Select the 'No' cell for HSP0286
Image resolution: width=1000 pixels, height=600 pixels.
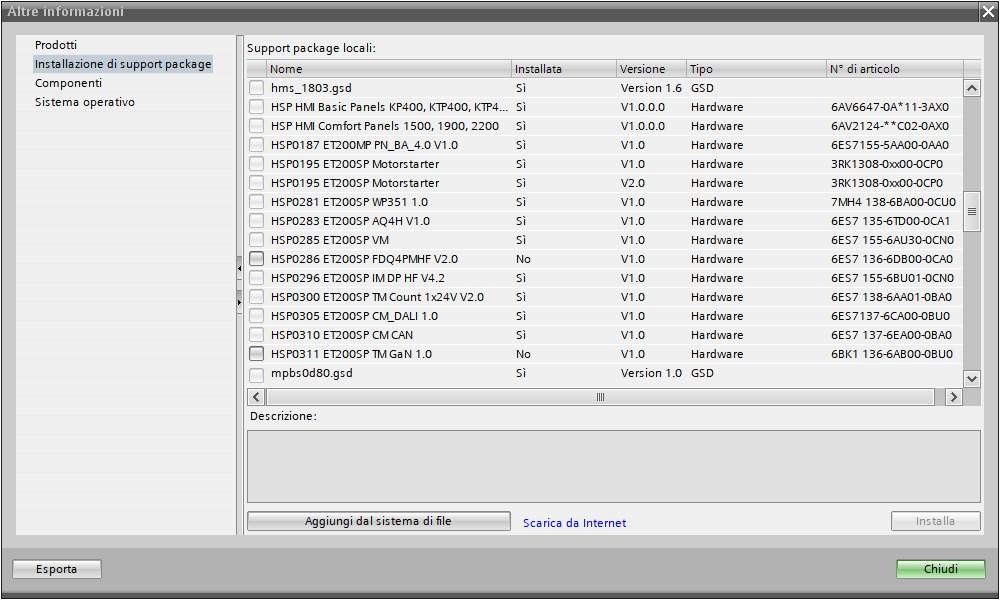pos(523,259)
